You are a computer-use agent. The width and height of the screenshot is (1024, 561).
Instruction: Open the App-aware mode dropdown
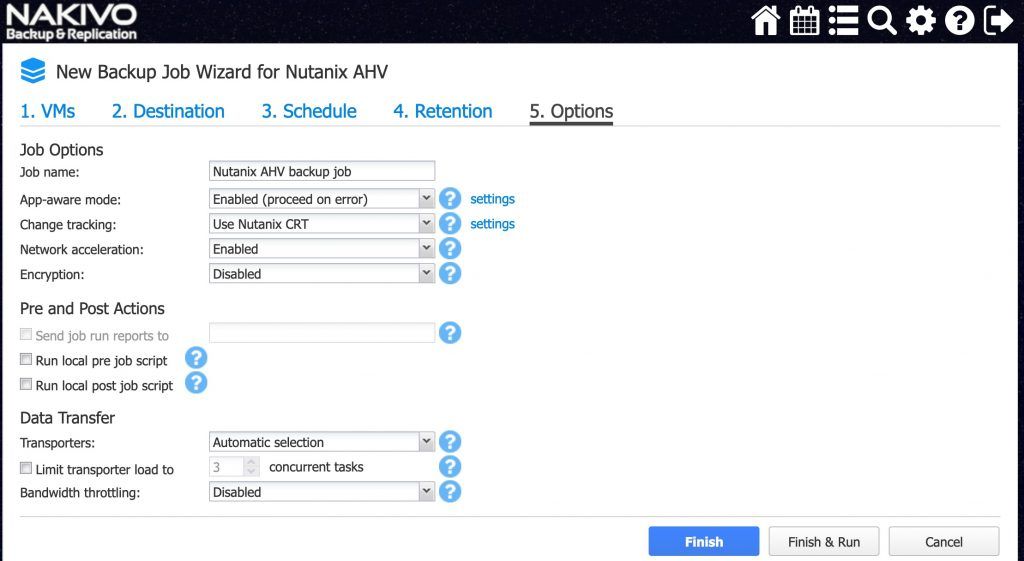coord(321,199)
